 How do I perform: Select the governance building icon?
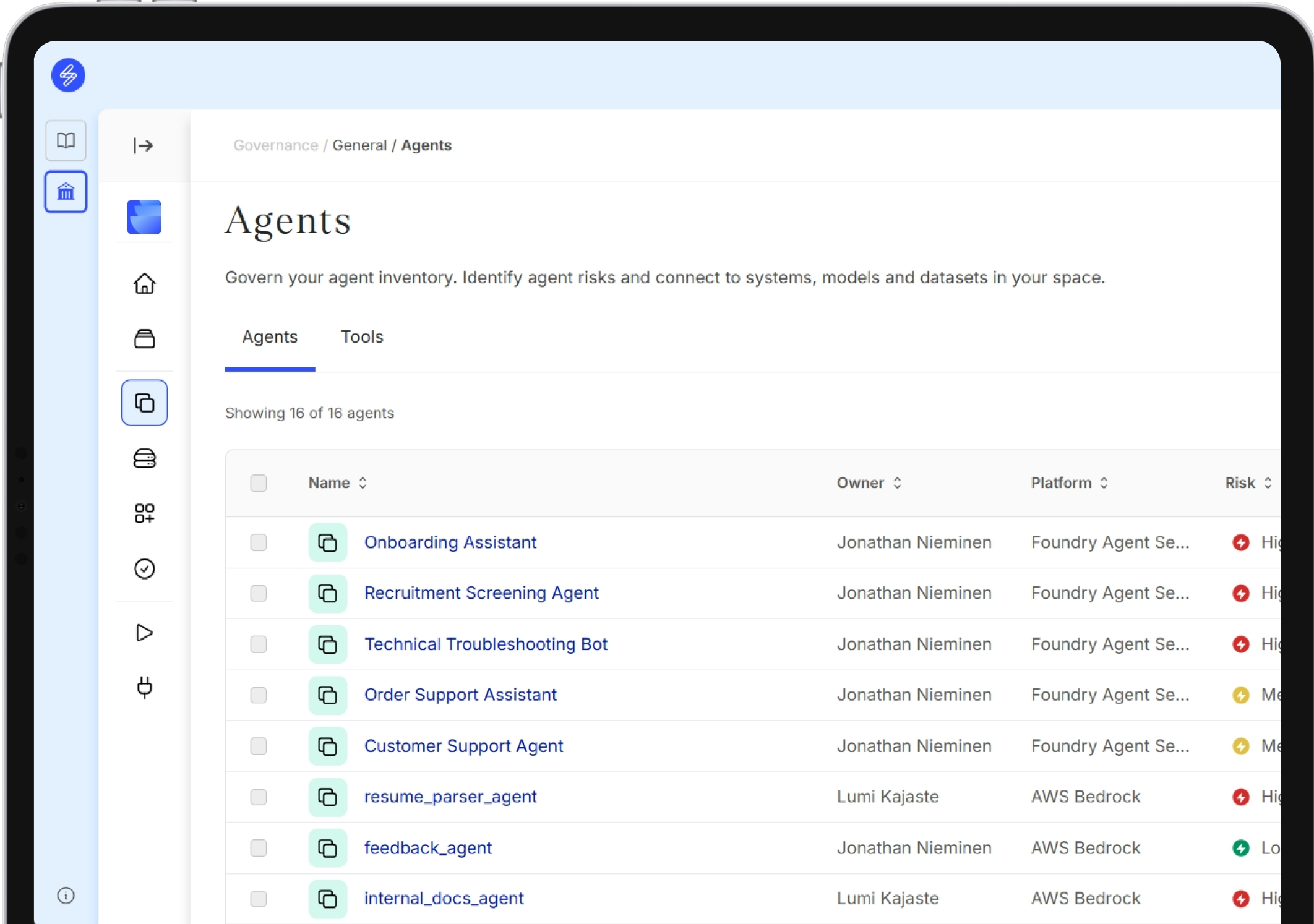coord(66,192)
